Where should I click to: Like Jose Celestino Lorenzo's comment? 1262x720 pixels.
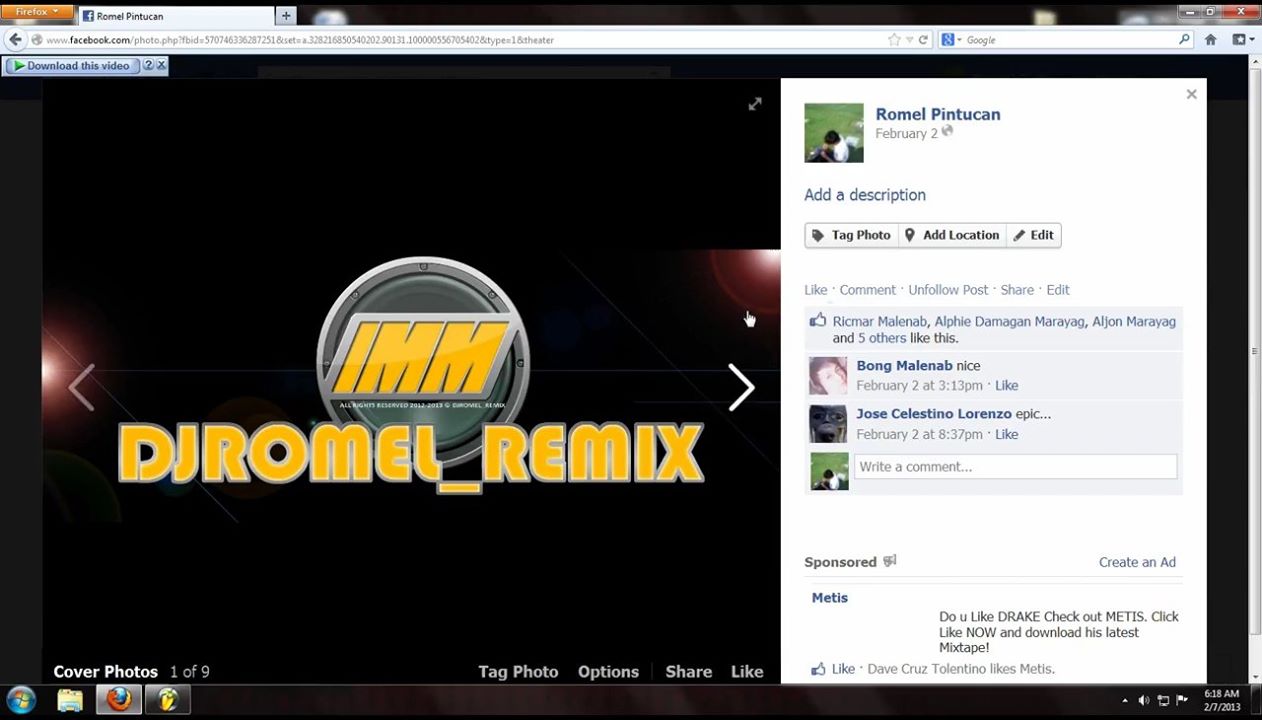coord(1007,434)
